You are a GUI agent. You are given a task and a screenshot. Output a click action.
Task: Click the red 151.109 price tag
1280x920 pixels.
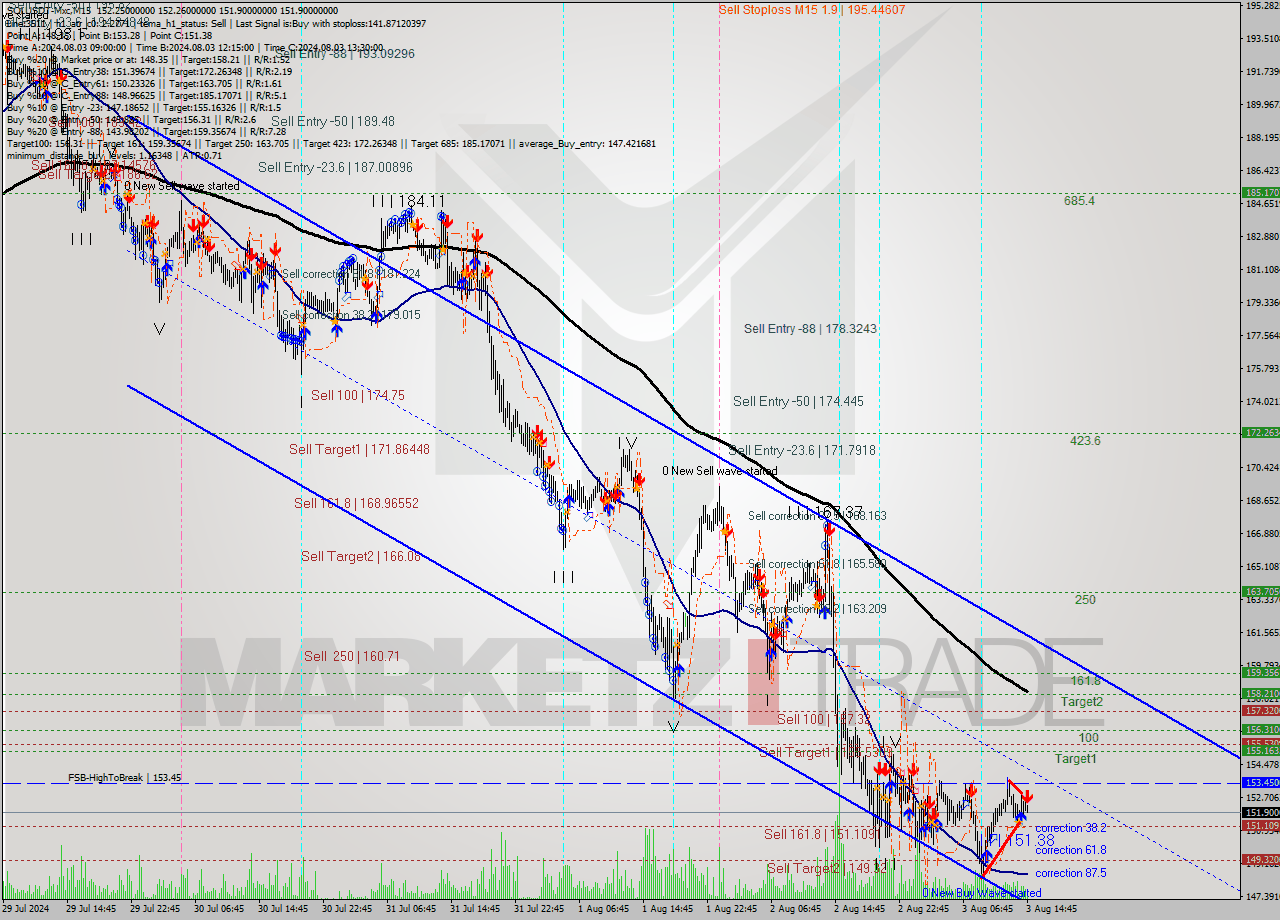point(1260,826)
